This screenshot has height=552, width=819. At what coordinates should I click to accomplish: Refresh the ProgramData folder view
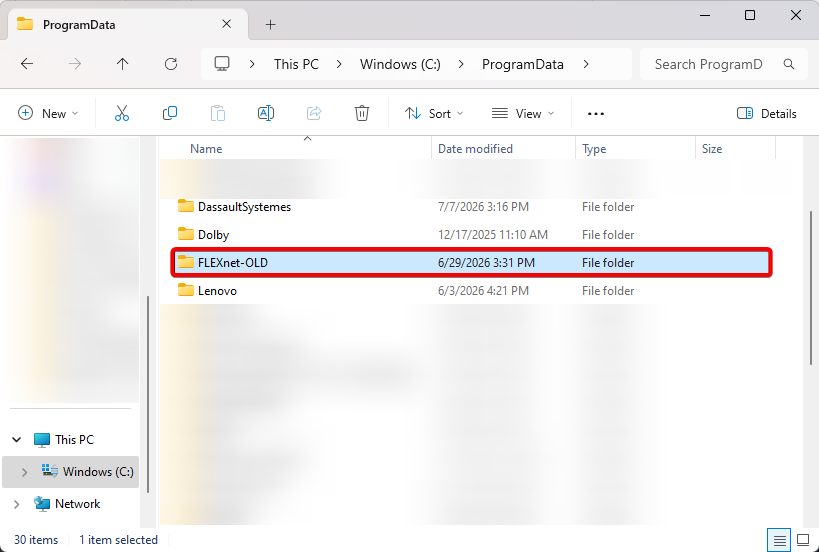(x=171, y=64)
